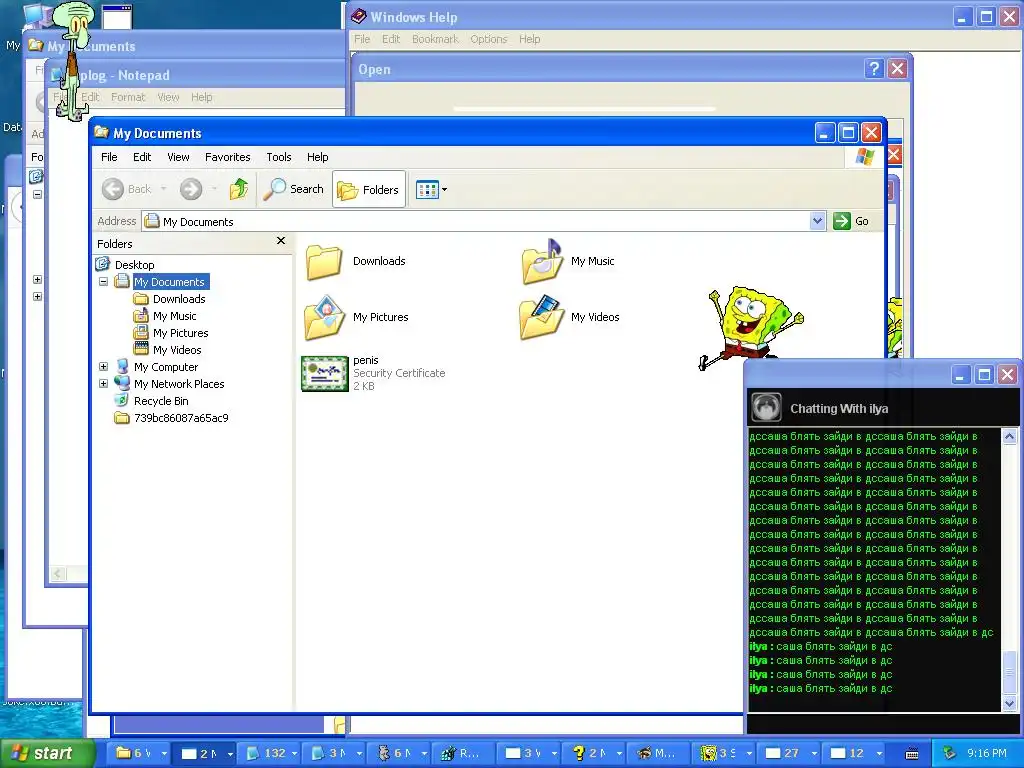Open the View menu in Notepad
The image size is (1024, 768).
pos(168,97)
